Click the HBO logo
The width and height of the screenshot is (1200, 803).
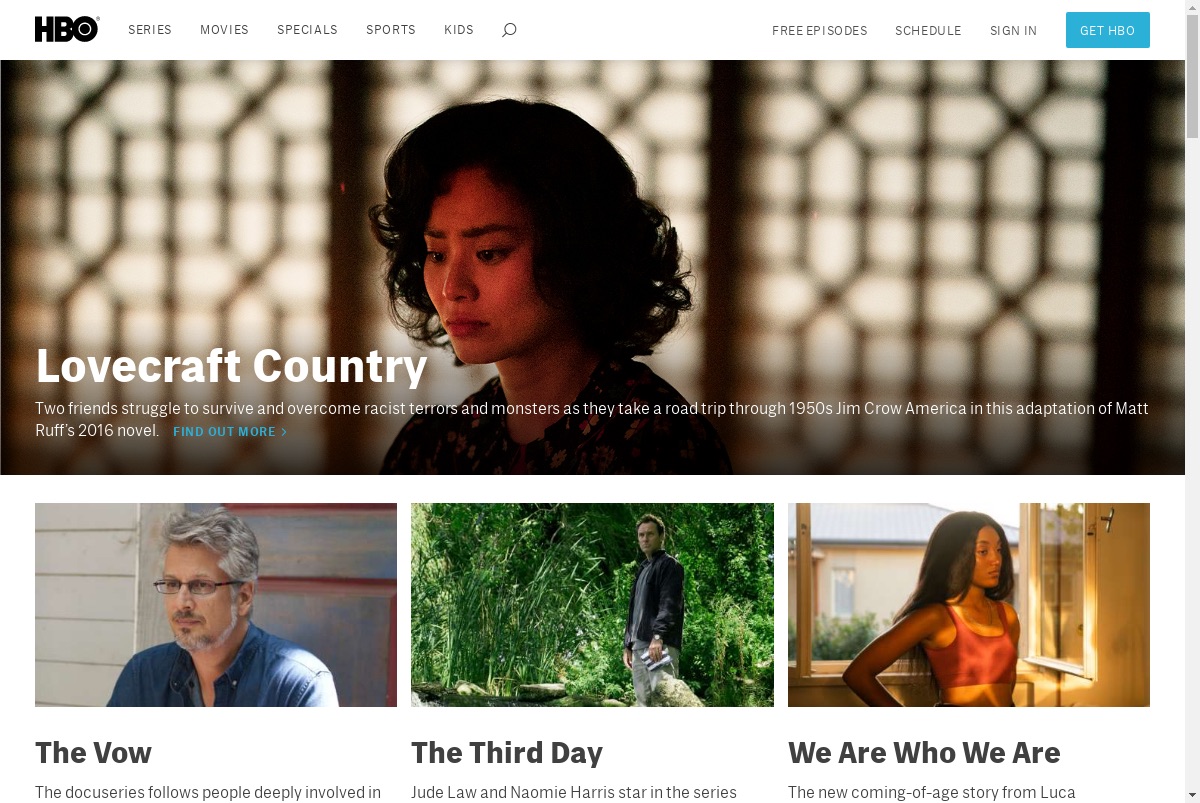pos(67,30)
